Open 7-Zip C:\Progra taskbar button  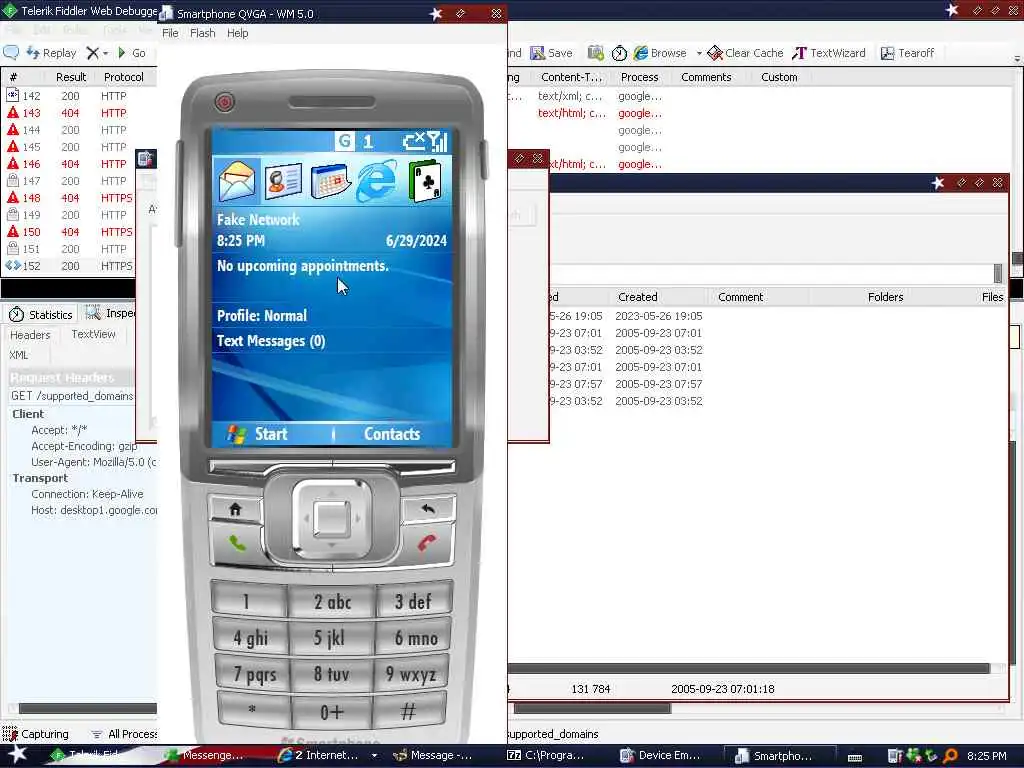tap(546, 756)
